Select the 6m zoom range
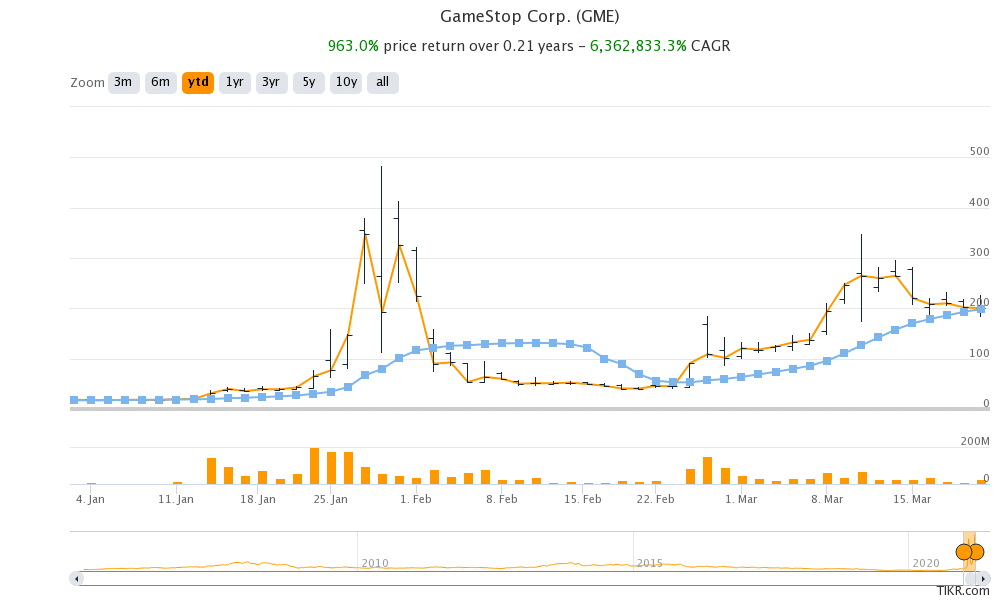This screenshot has height=600, width=1000. (161, 82)
